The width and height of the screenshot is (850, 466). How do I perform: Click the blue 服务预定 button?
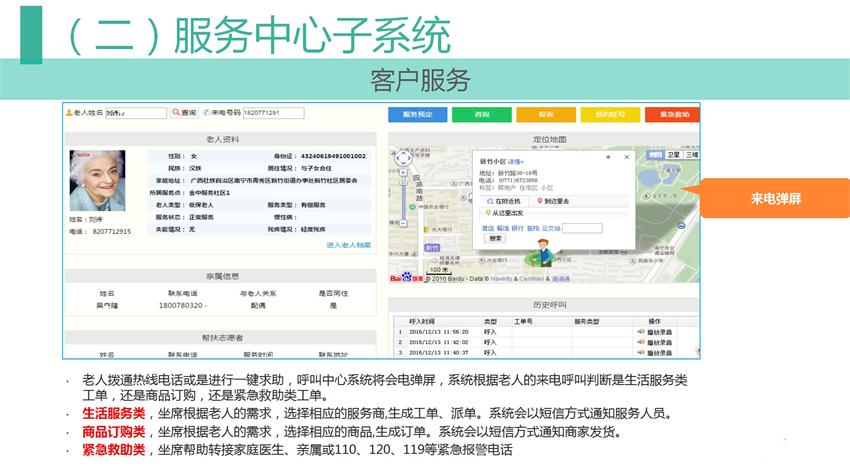pyautogui.click(x=417, y=115)
